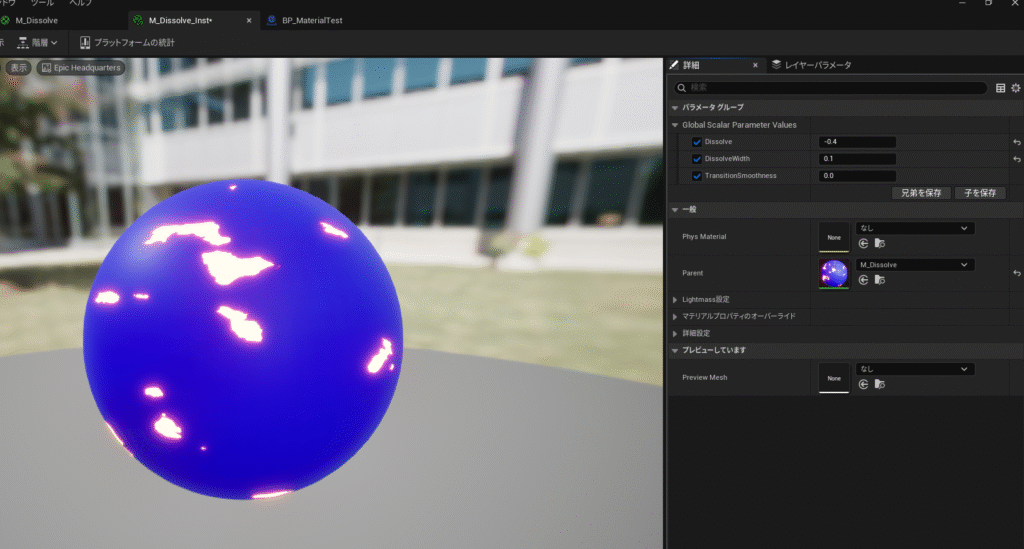Reset the Parent material to default
1024x549 pixels.
[x=1017, y=273]
